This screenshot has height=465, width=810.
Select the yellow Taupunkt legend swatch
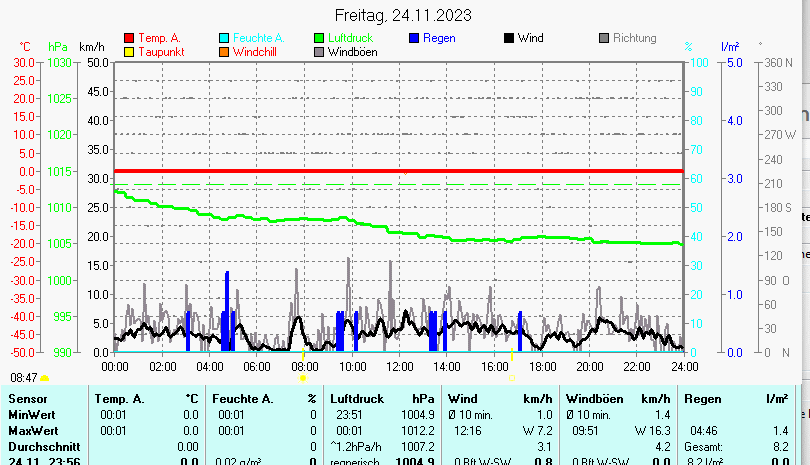pyautogui.click(x=128, y=52)
